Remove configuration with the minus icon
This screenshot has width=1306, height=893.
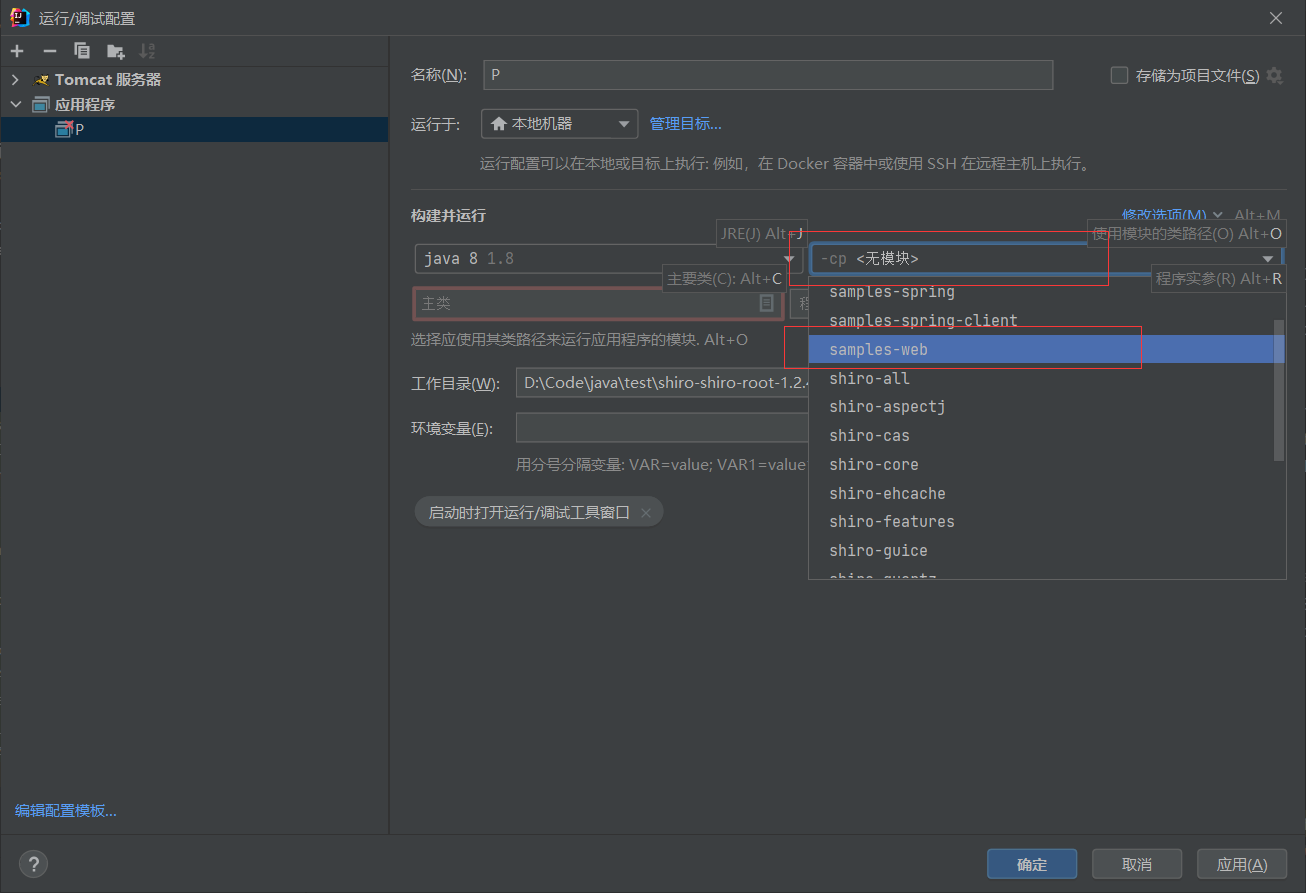[50, 51]
